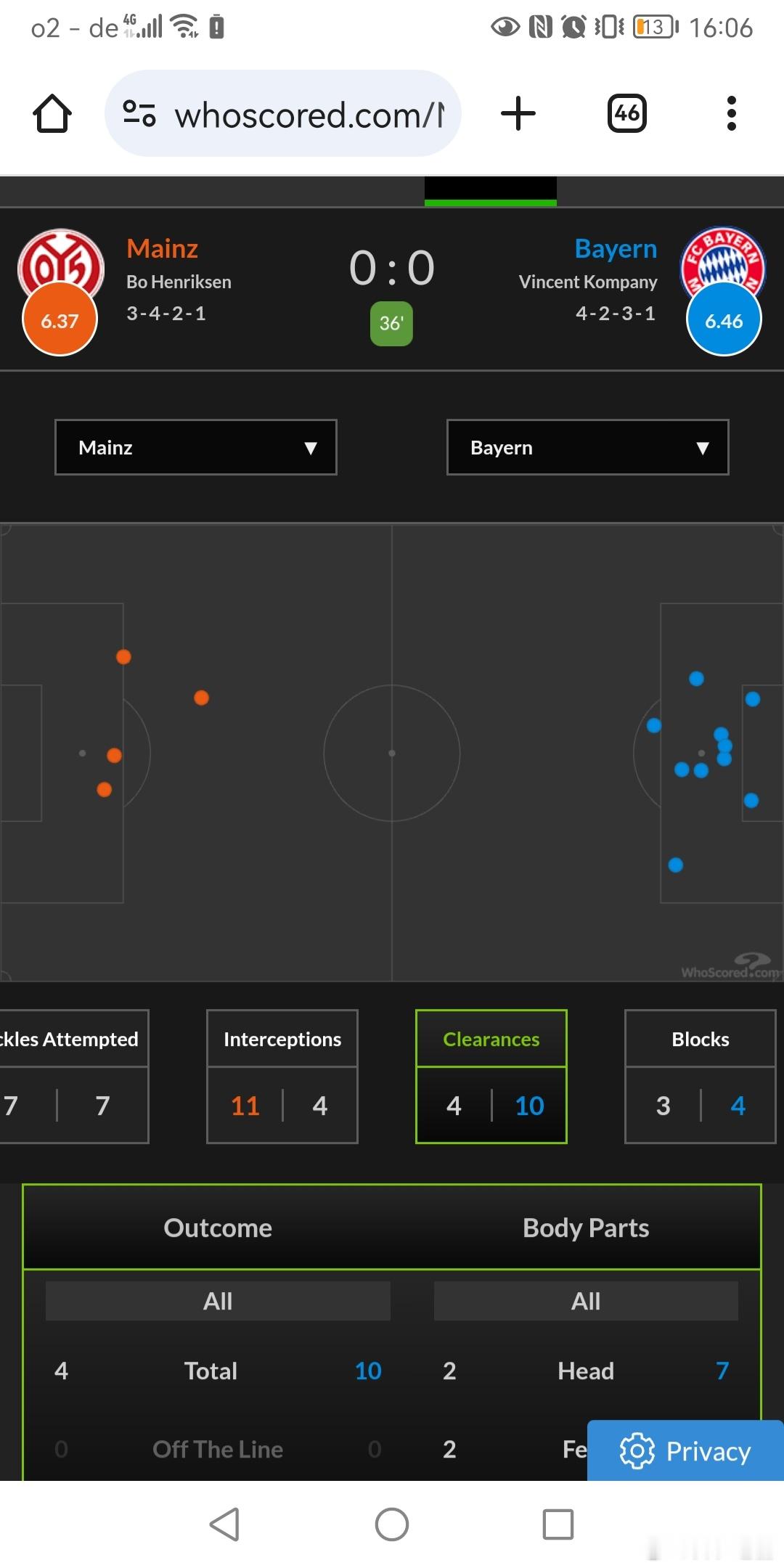Select All filter under Body Parts

coord(586,1301)
